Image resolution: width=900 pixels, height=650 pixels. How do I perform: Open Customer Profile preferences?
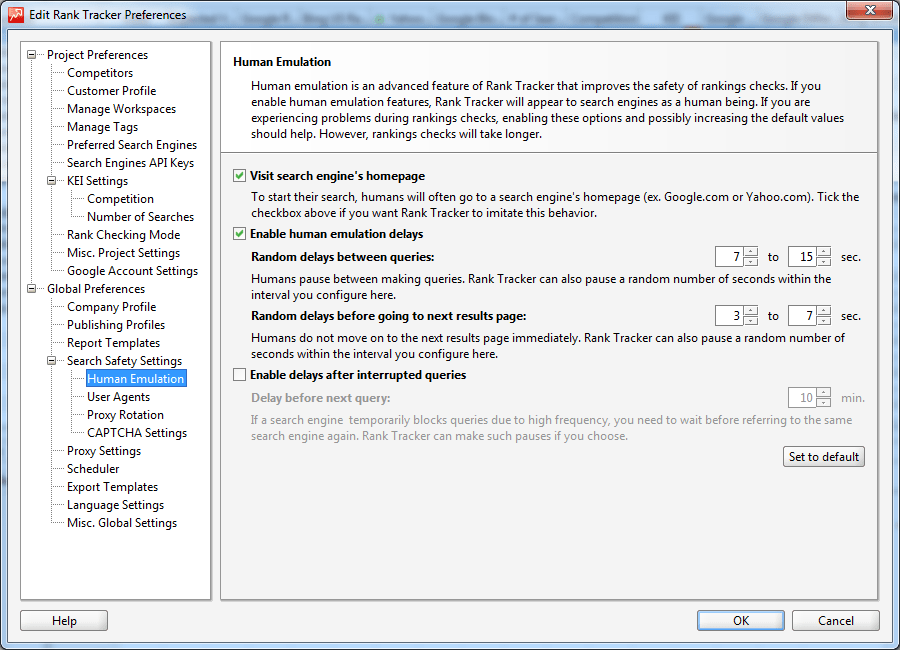pyautogui.click(x=111, y=91)
